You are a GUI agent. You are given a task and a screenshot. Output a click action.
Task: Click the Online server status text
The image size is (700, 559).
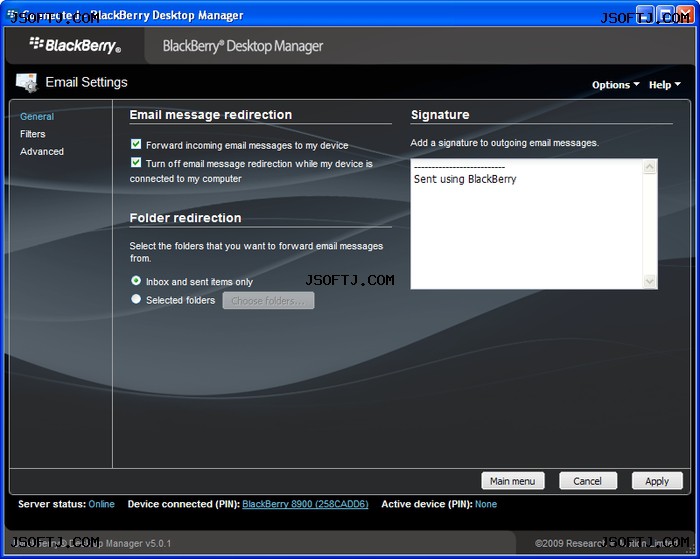pos(101,504)
